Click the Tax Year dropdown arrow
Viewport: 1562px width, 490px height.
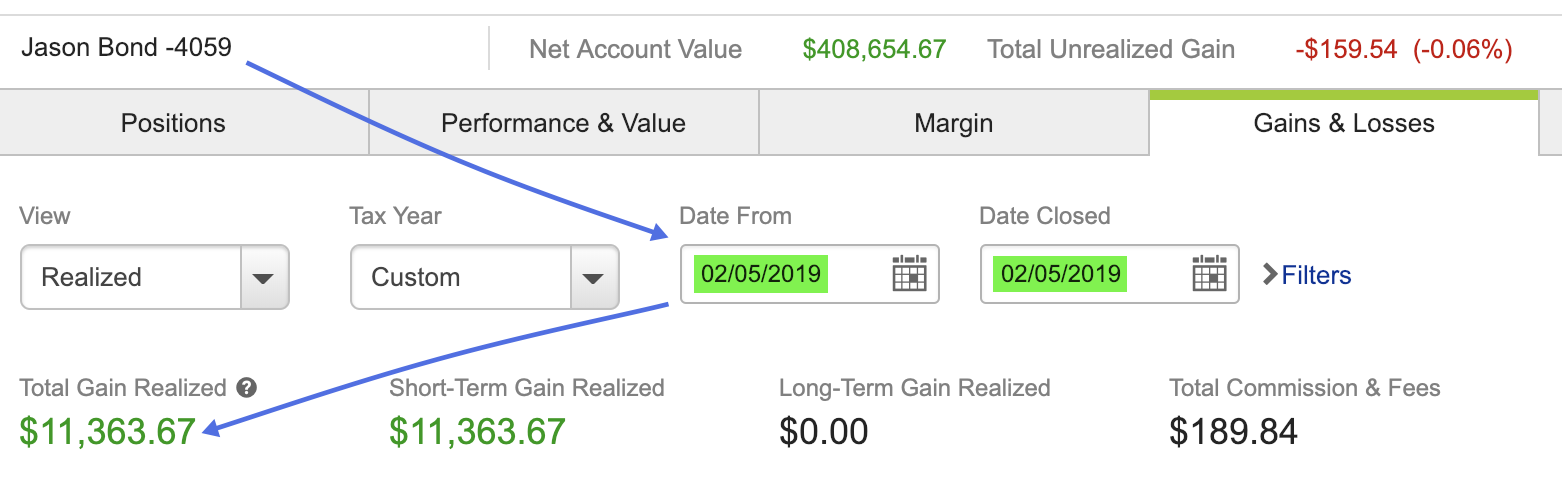[594, 277]
